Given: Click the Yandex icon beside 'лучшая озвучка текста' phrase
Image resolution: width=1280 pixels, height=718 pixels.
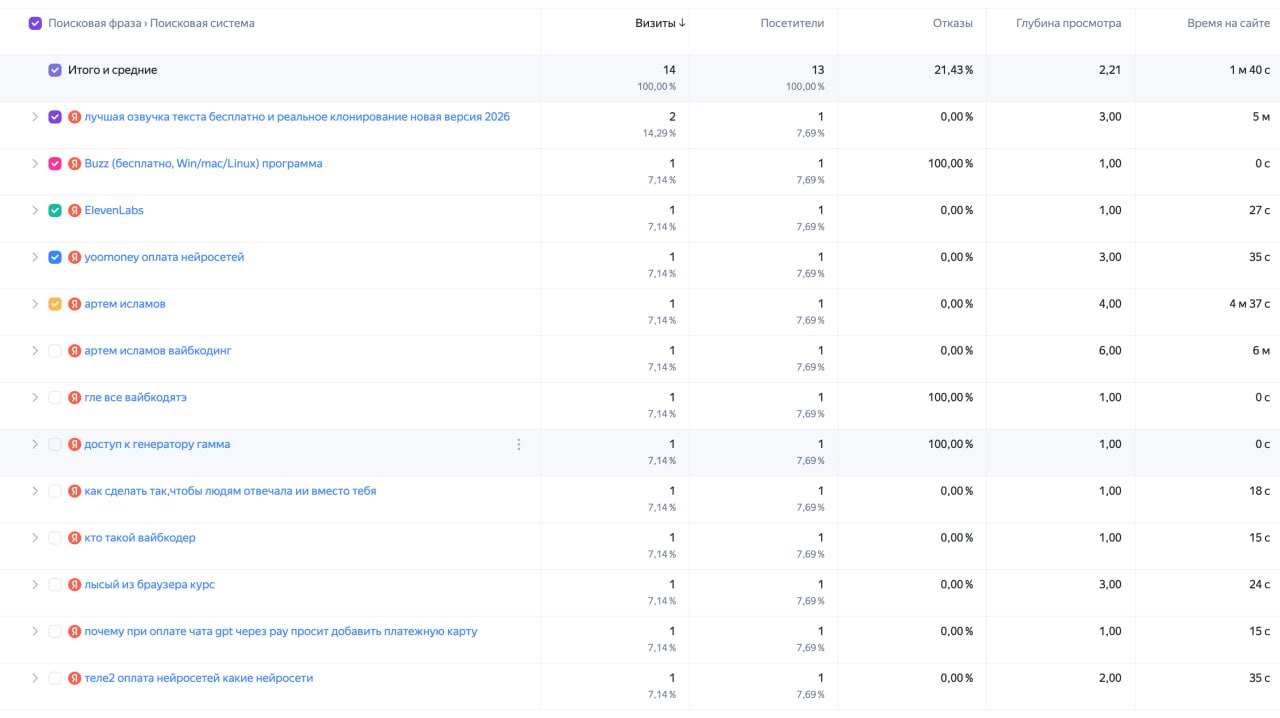Looking at the screenshot, I should [74, 117].
